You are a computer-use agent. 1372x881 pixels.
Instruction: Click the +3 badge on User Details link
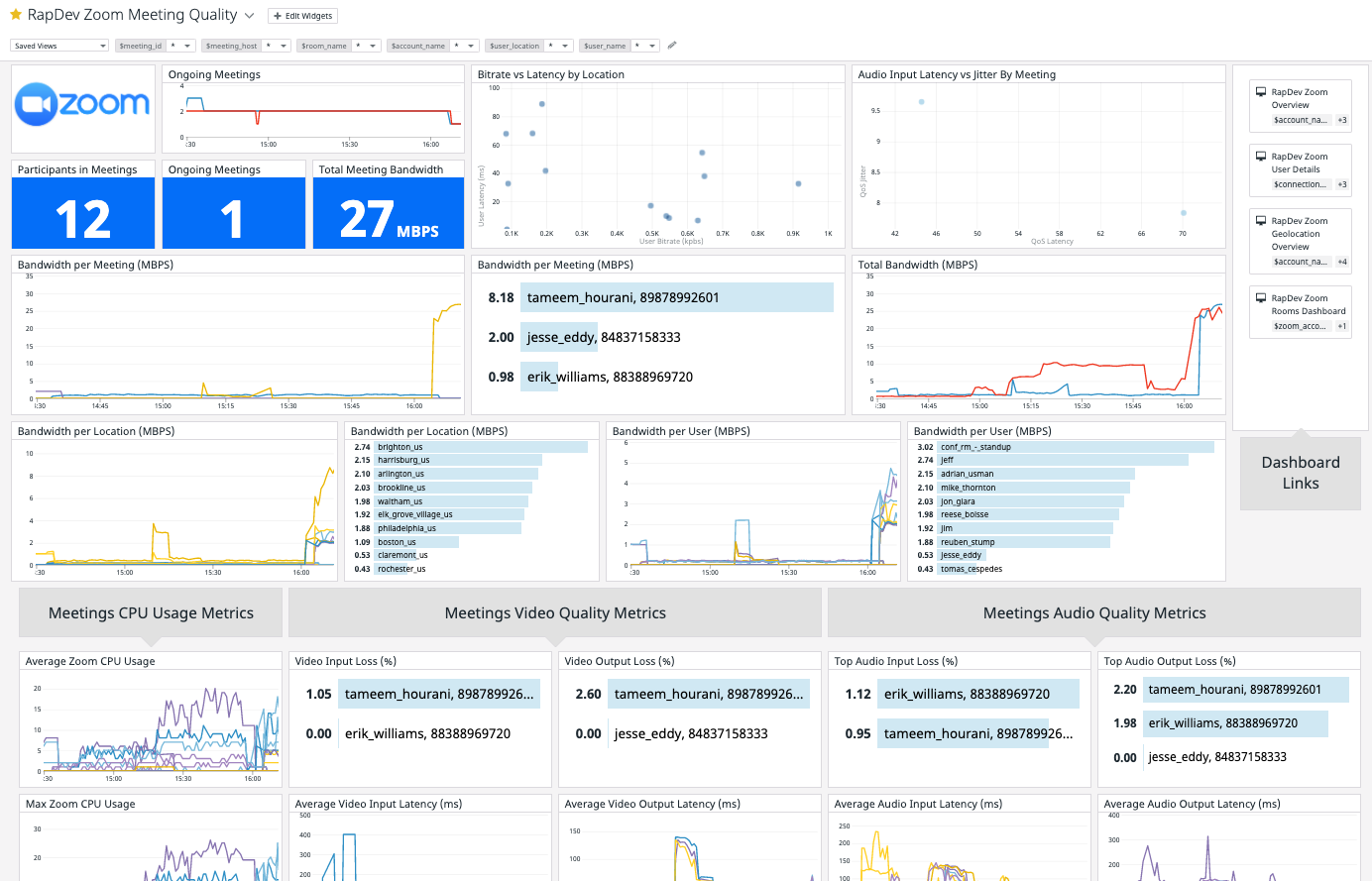tap(1342, 184)
